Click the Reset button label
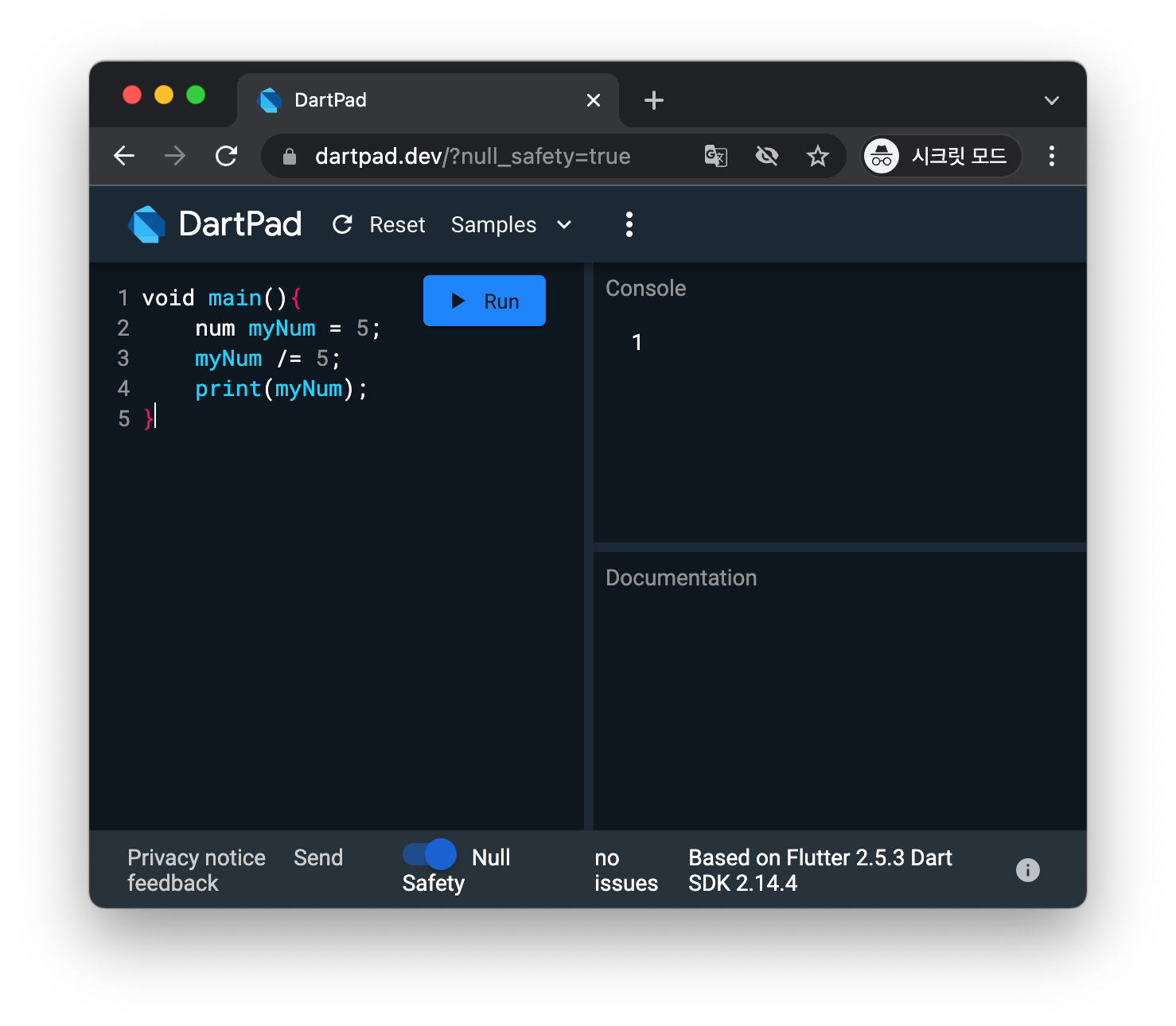Image resolution: width=1176 pixels, height=1026 pixels. 397,225
